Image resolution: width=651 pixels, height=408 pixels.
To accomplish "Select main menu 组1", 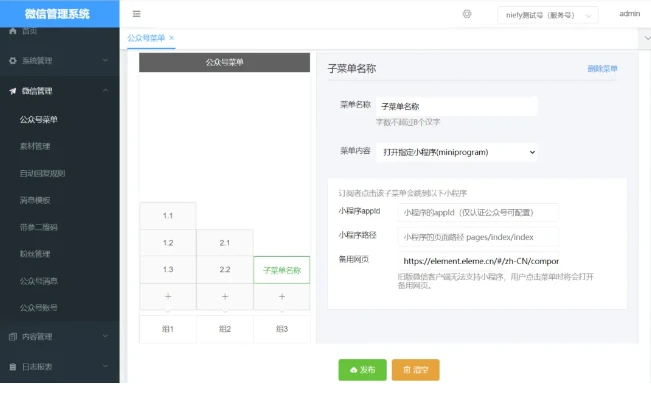I will click(x=168, y=329).
